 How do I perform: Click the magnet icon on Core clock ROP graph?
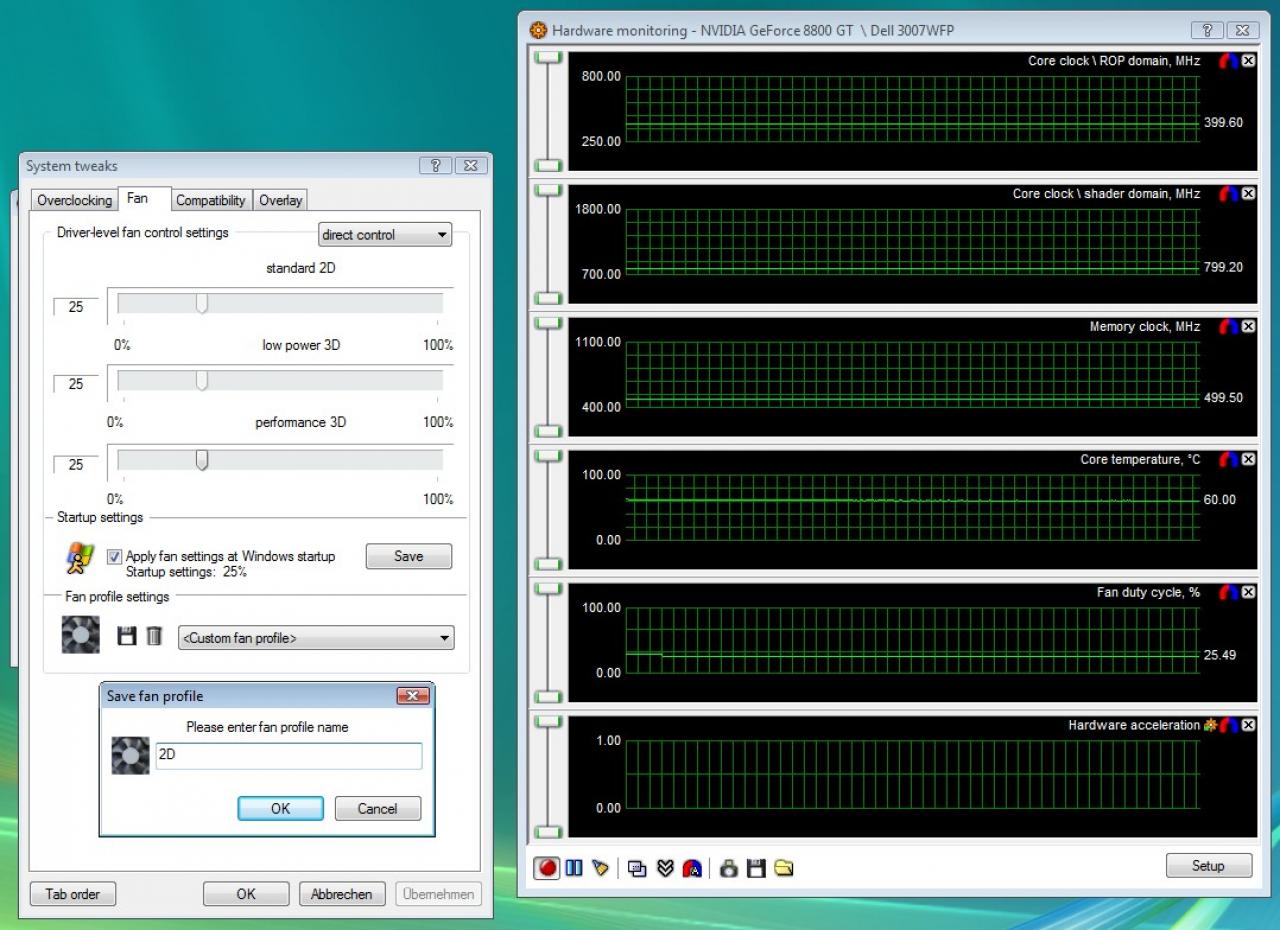[x=1229, y=61]
